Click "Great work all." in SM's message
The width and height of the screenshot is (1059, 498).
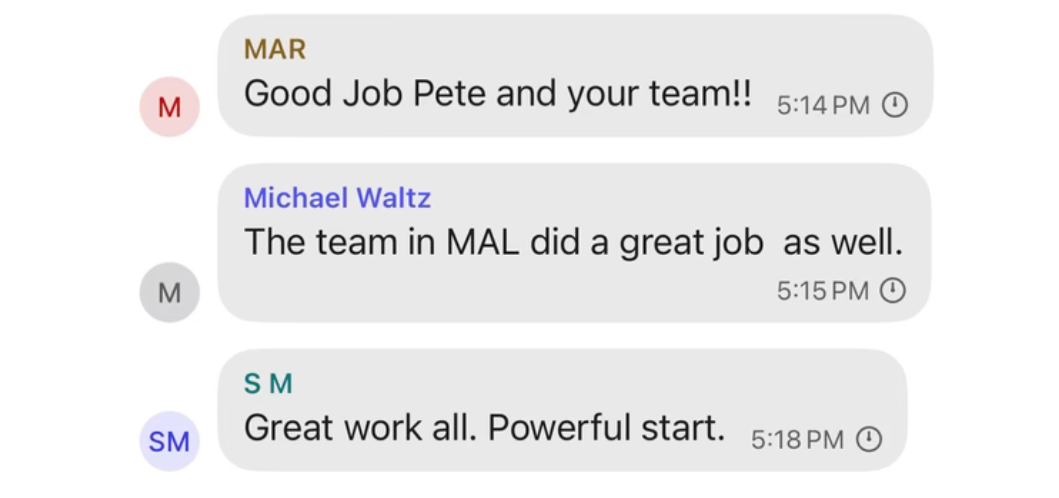[x=360, y=428]
